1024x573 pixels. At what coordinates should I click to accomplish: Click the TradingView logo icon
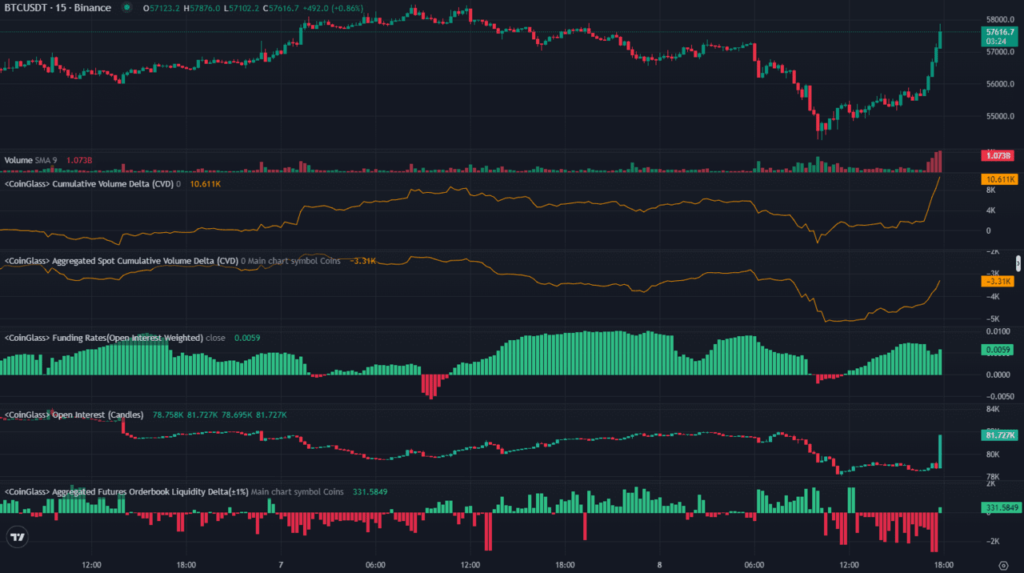click(18, 537)
